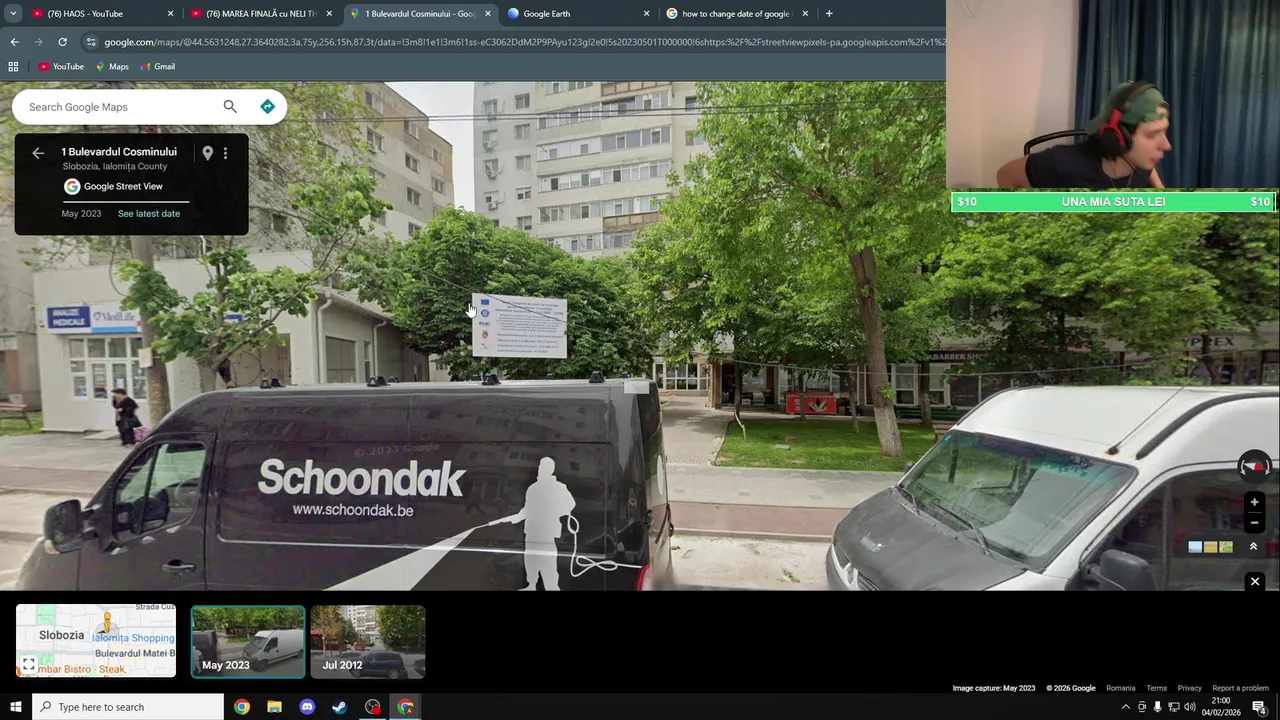Open a new browser tab
This screenshot has width=1280, height=720.
[829, 14]
